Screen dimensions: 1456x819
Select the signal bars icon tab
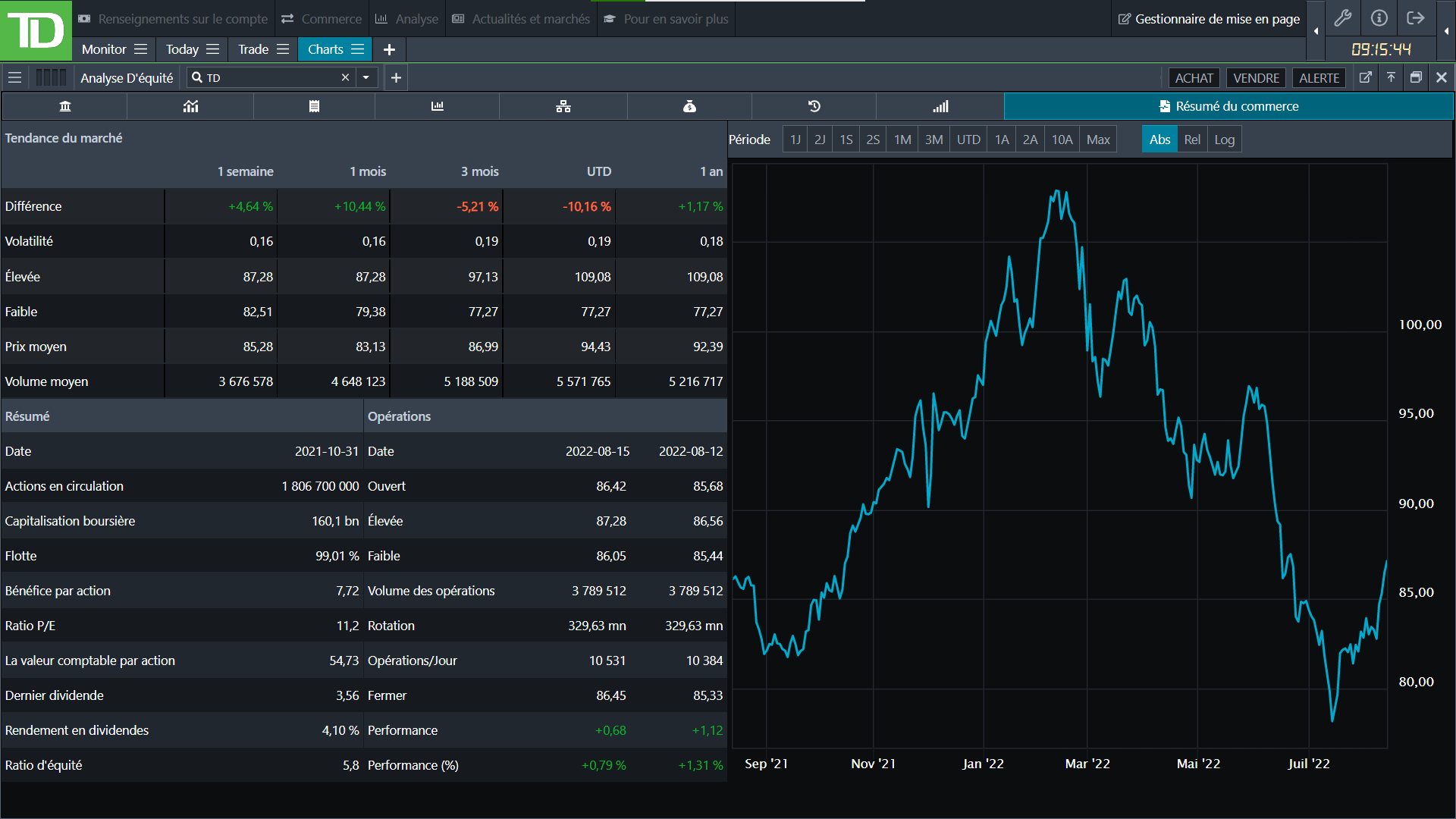coord(940,106)
